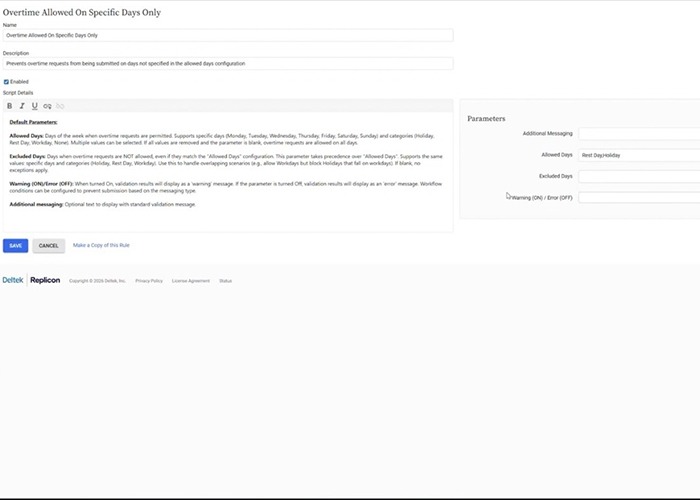Click the 'Script Details' label

pos(18,93)
